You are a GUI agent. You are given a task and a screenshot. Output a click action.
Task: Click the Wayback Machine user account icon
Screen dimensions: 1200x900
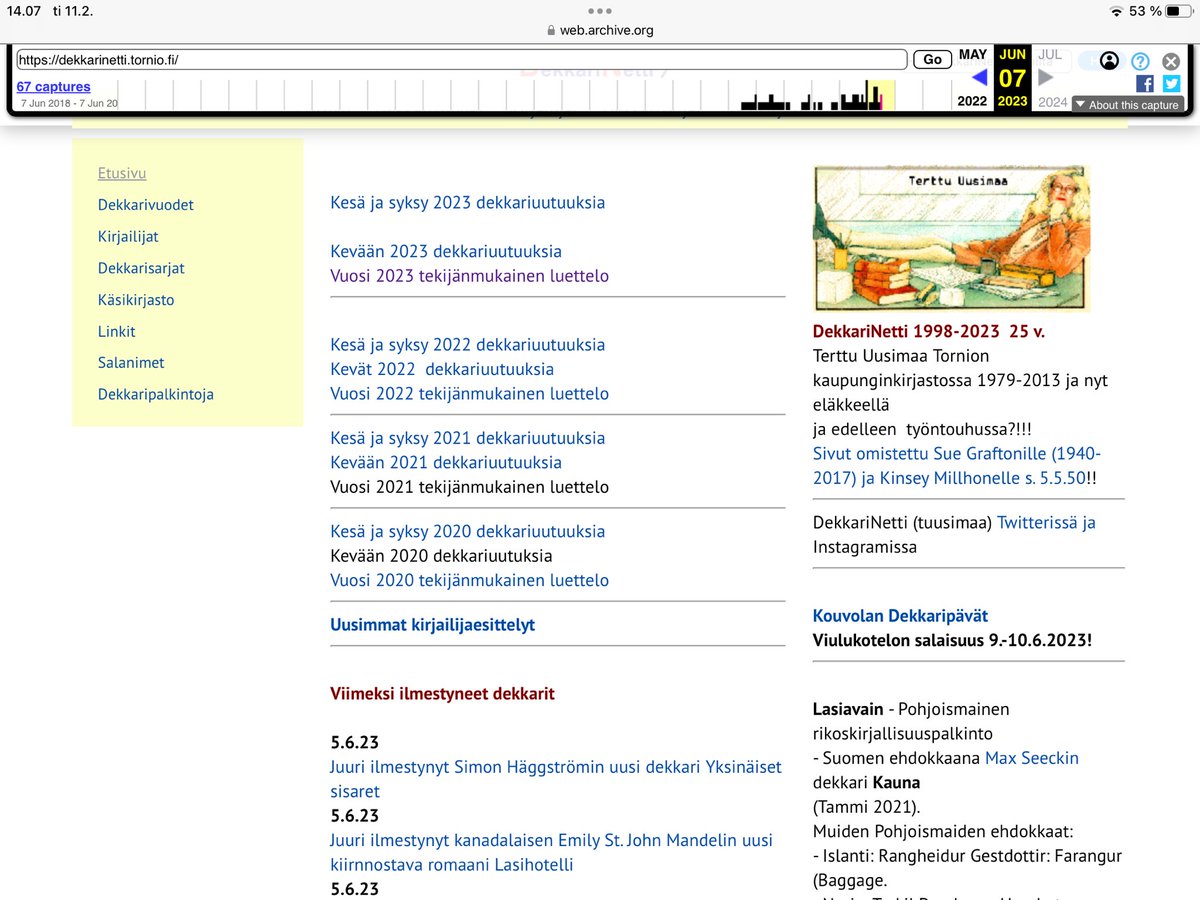(1109, 61)
